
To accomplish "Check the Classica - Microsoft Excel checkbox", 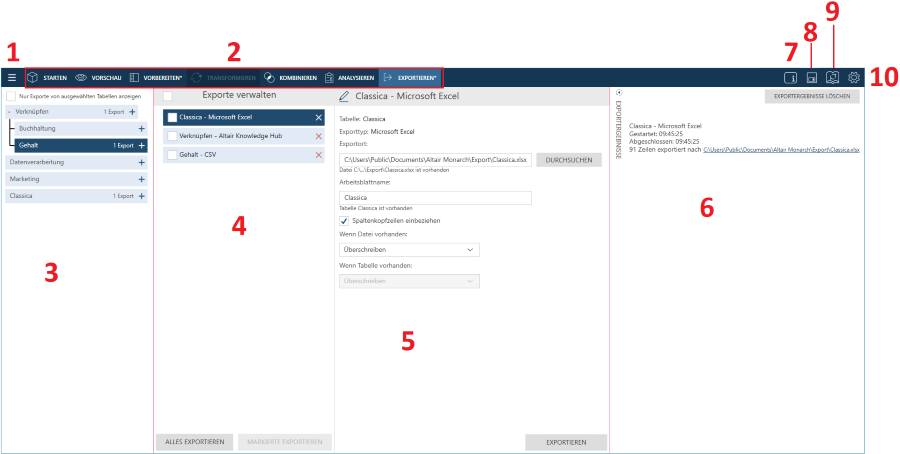I will coord(172,118).
